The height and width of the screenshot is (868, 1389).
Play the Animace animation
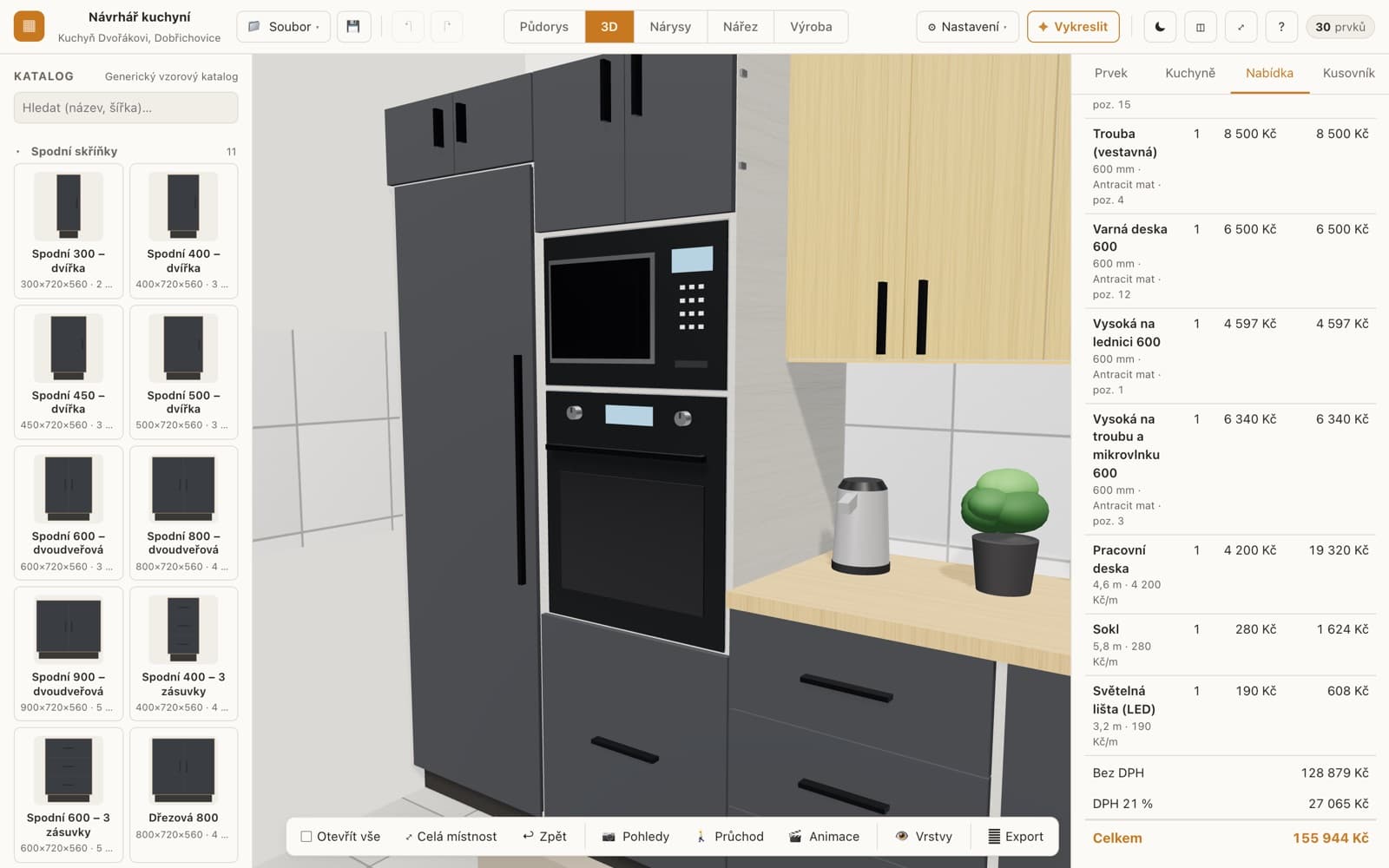pyautogui.click(x=824, y=837)
